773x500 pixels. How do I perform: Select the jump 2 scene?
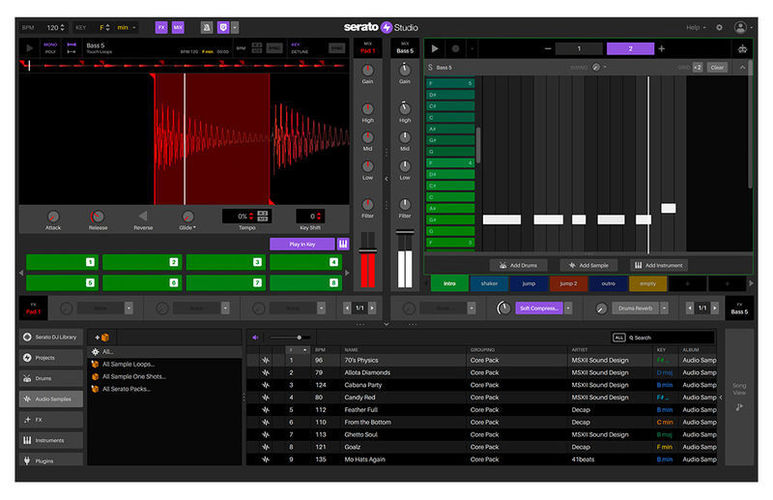pyautogui.click(x=568, y=284)
